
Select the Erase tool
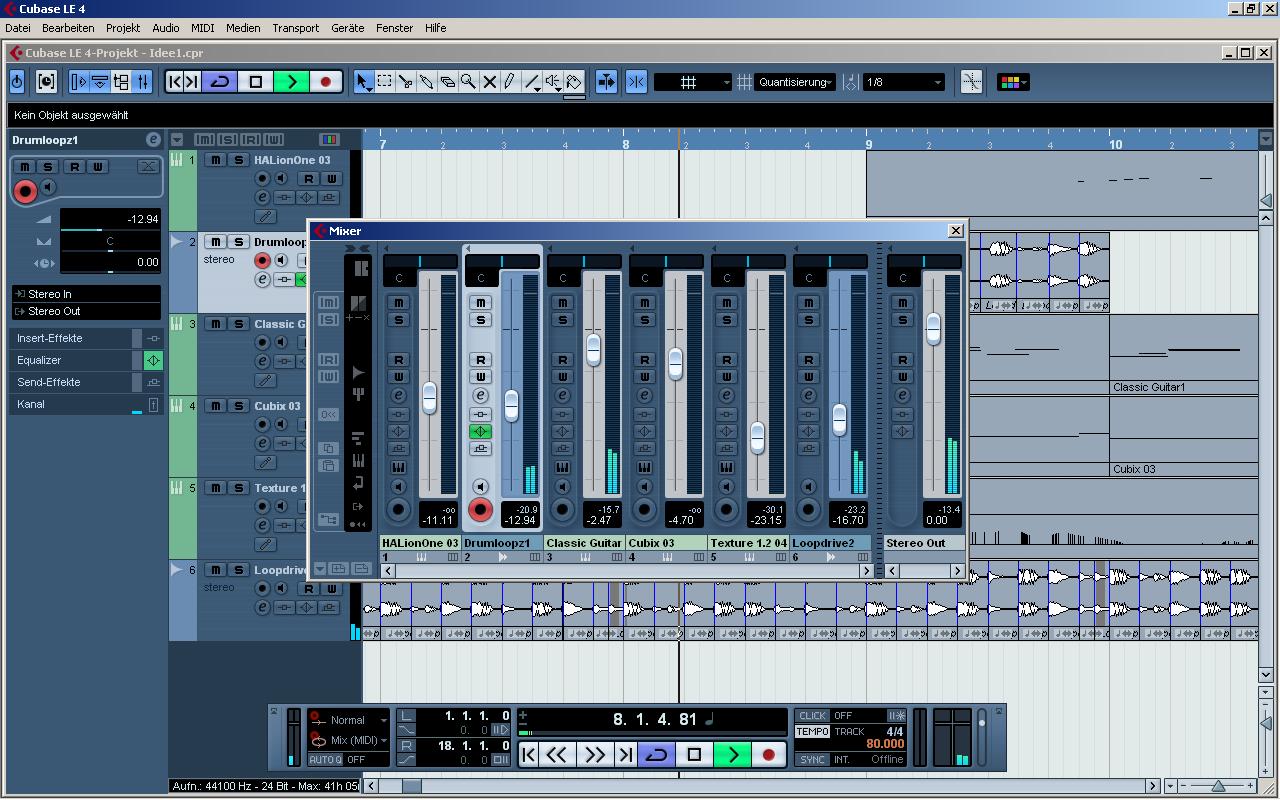click(447, 82)
